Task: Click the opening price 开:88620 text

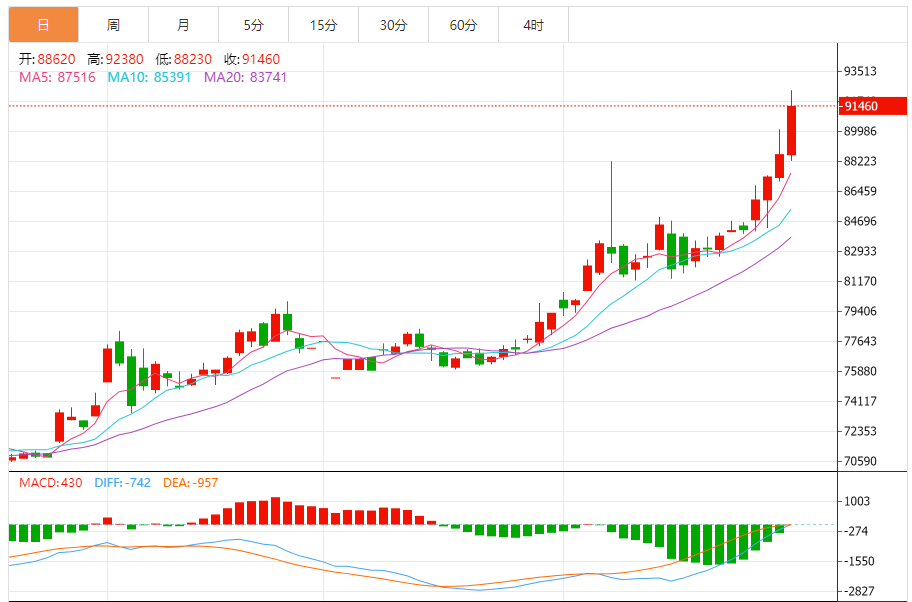Action: point(49,59)
